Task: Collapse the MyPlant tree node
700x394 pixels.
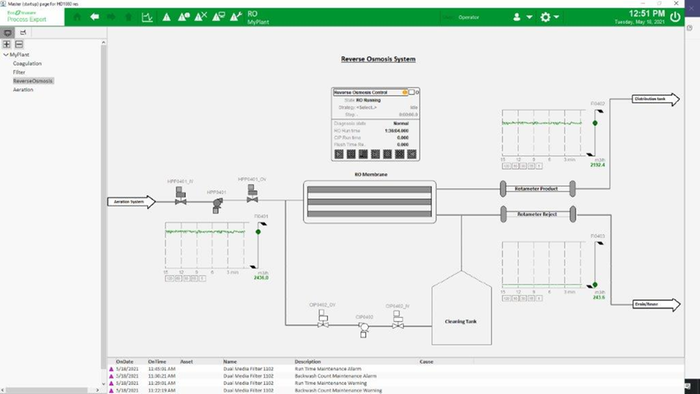Action: [x=5, y=54]
